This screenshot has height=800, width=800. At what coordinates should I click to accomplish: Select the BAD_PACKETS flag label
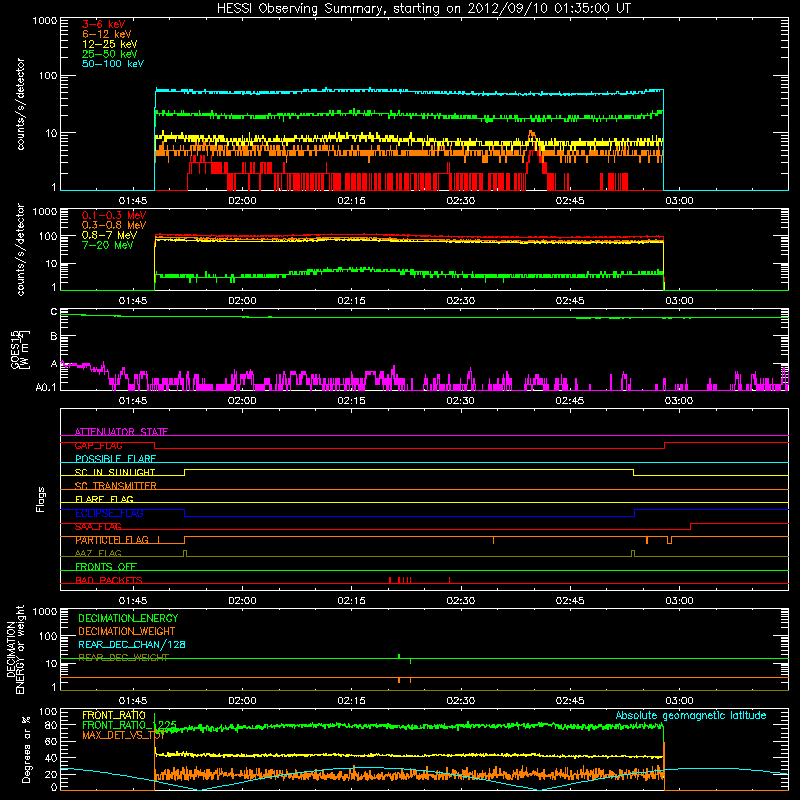tap(109, 580)
